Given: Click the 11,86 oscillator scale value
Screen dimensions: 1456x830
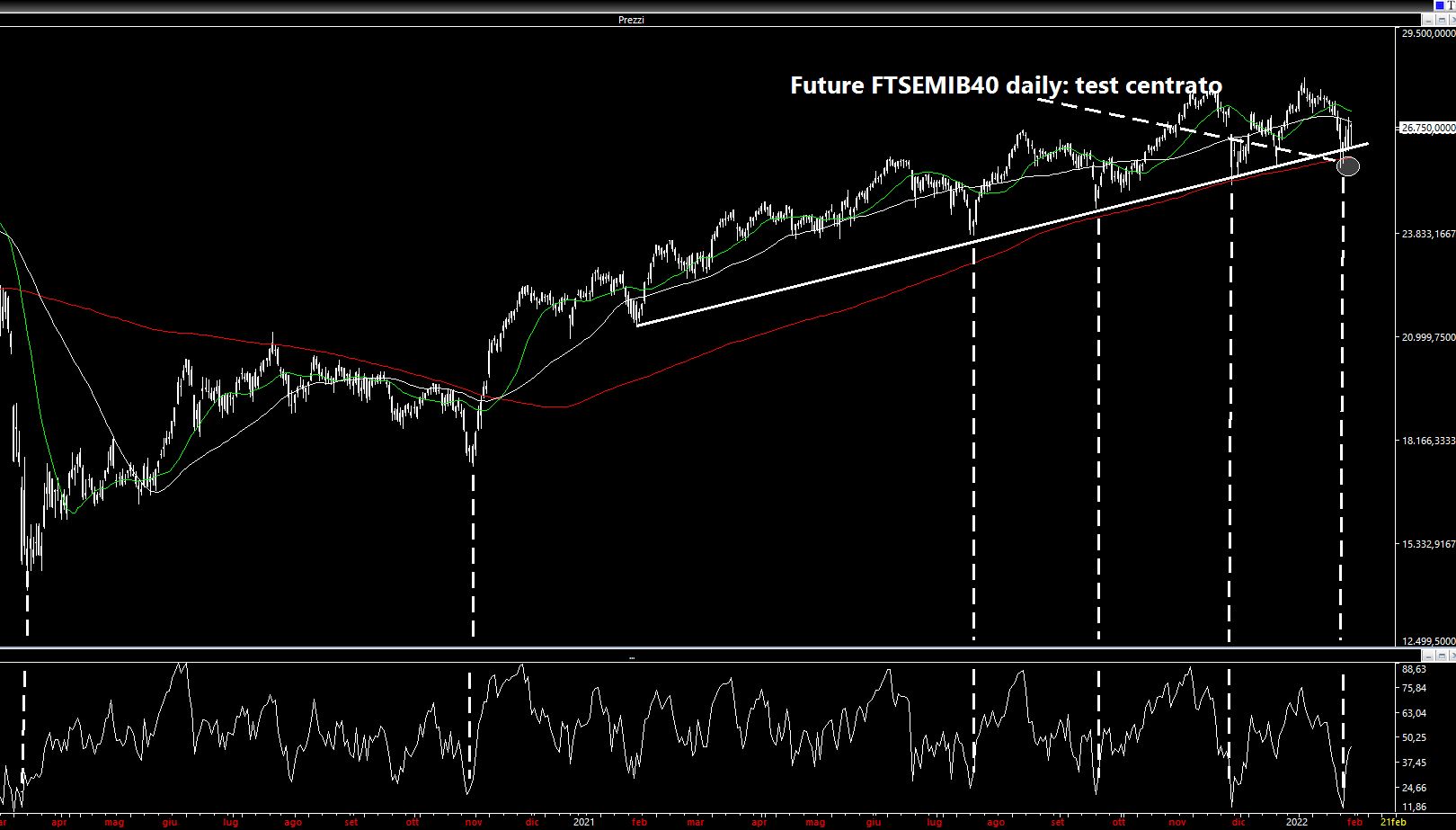Looking at the screenshot, I should [1414, 808].
